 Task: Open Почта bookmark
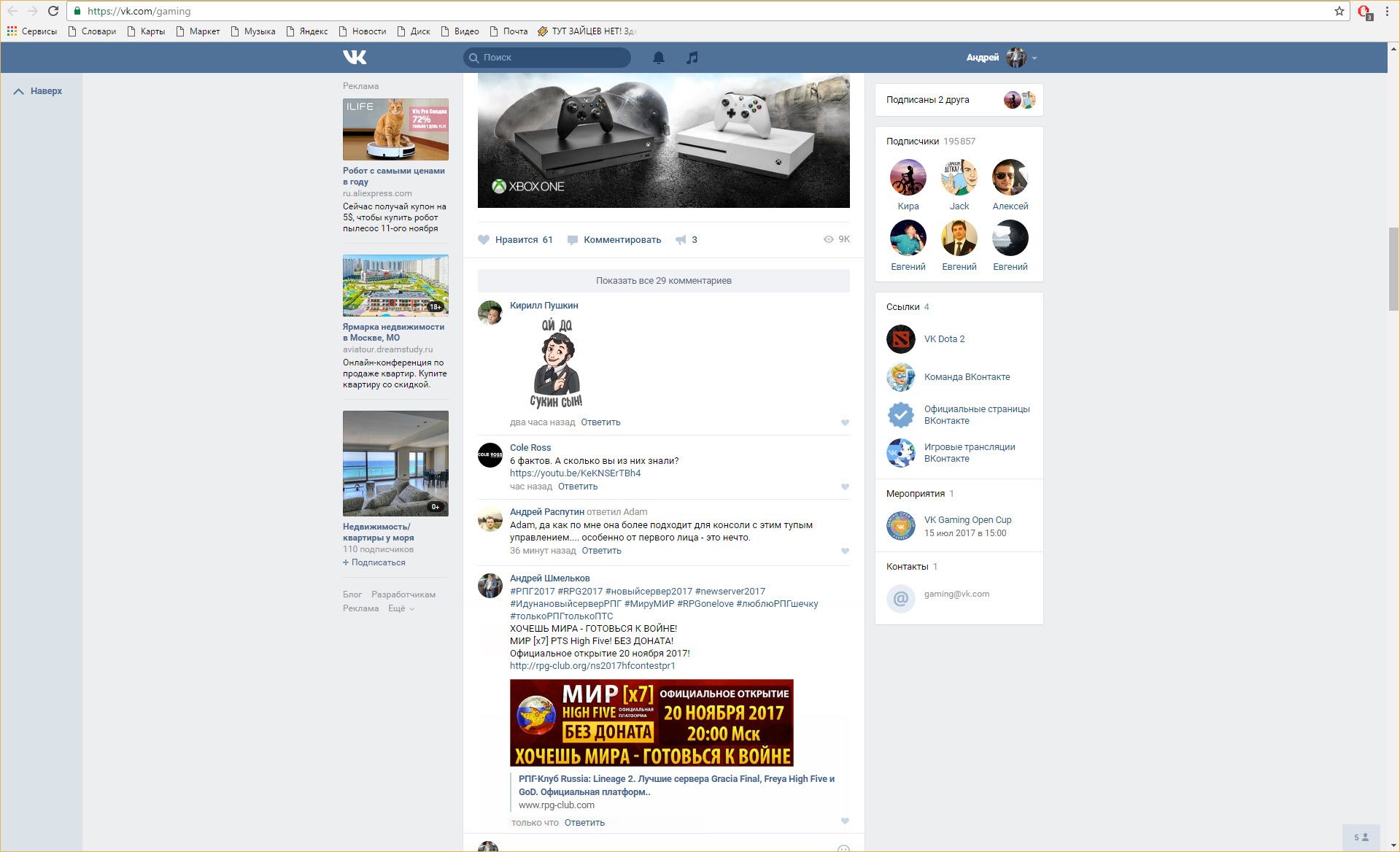(508, 31)
